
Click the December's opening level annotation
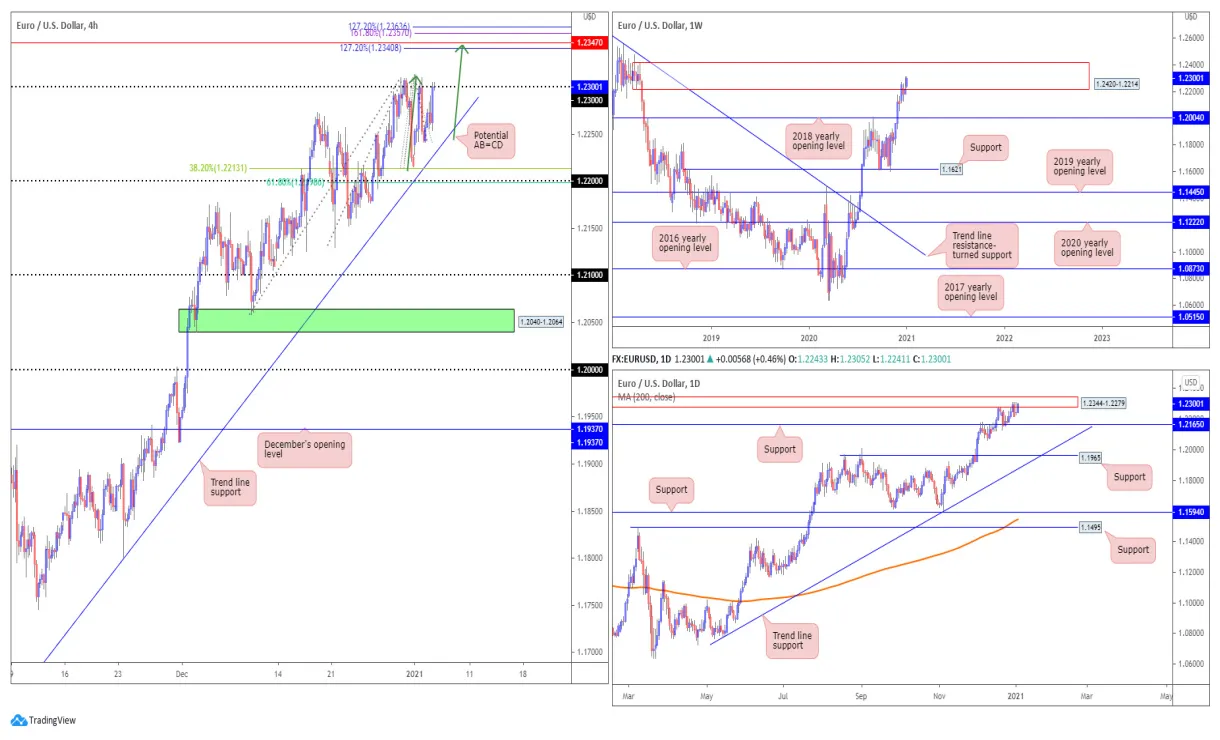pyautogui.click(x=304, y=449)
